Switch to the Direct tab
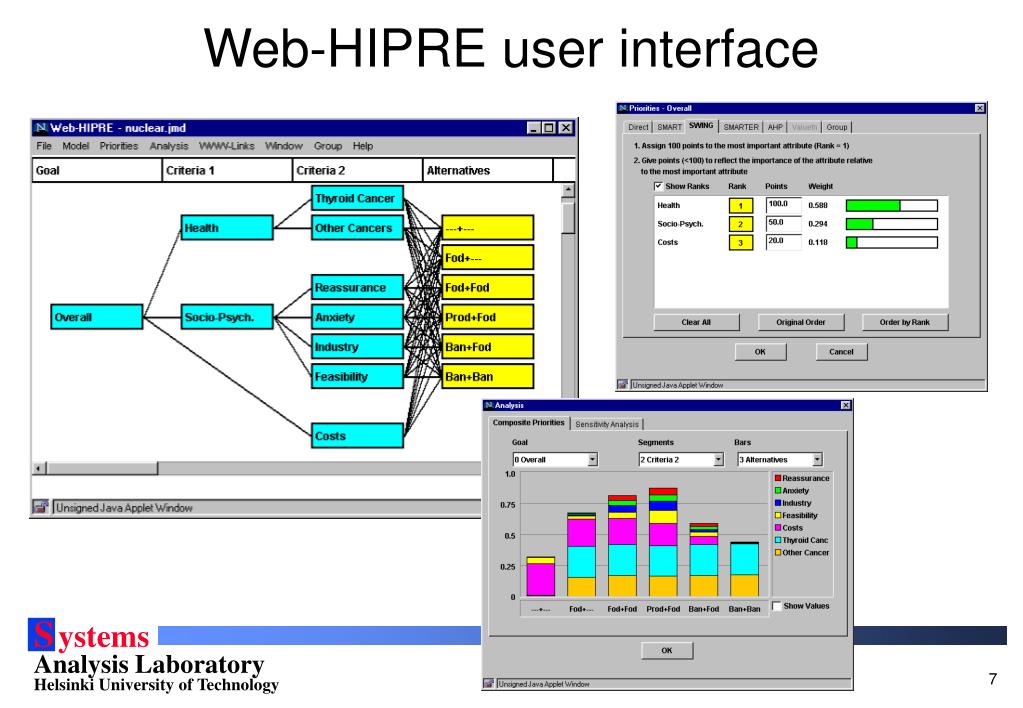 638,127
